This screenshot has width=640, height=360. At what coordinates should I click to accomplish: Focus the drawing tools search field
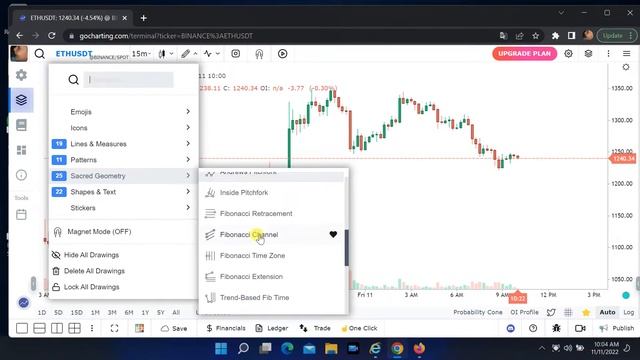(x=128, y=80)
